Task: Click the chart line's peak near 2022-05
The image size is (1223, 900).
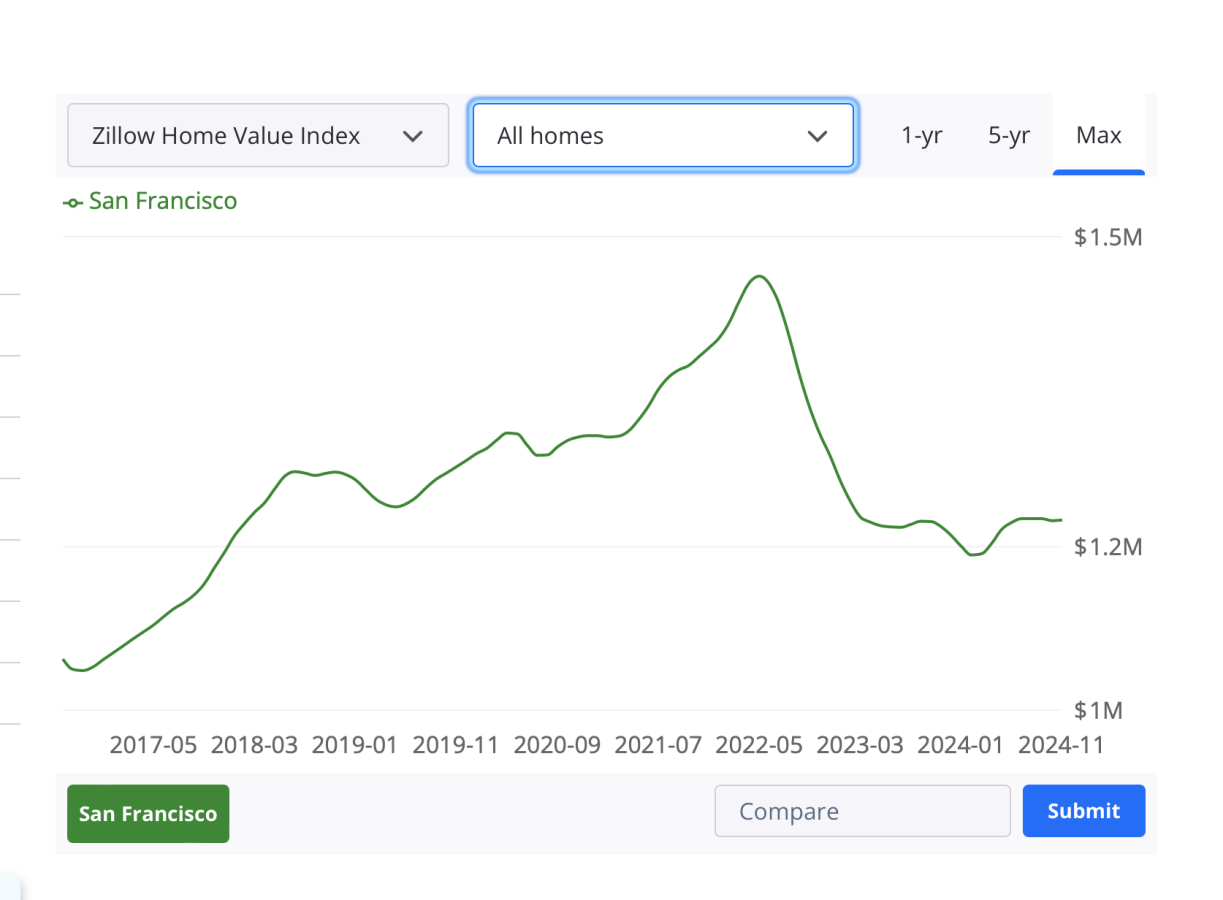Action: pos(760,276)
